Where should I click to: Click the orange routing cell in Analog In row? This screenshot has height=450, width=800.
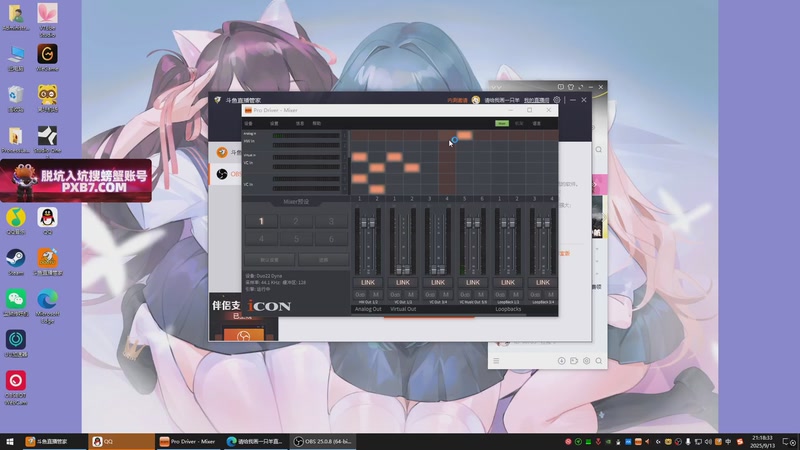(x=464, y=136)
